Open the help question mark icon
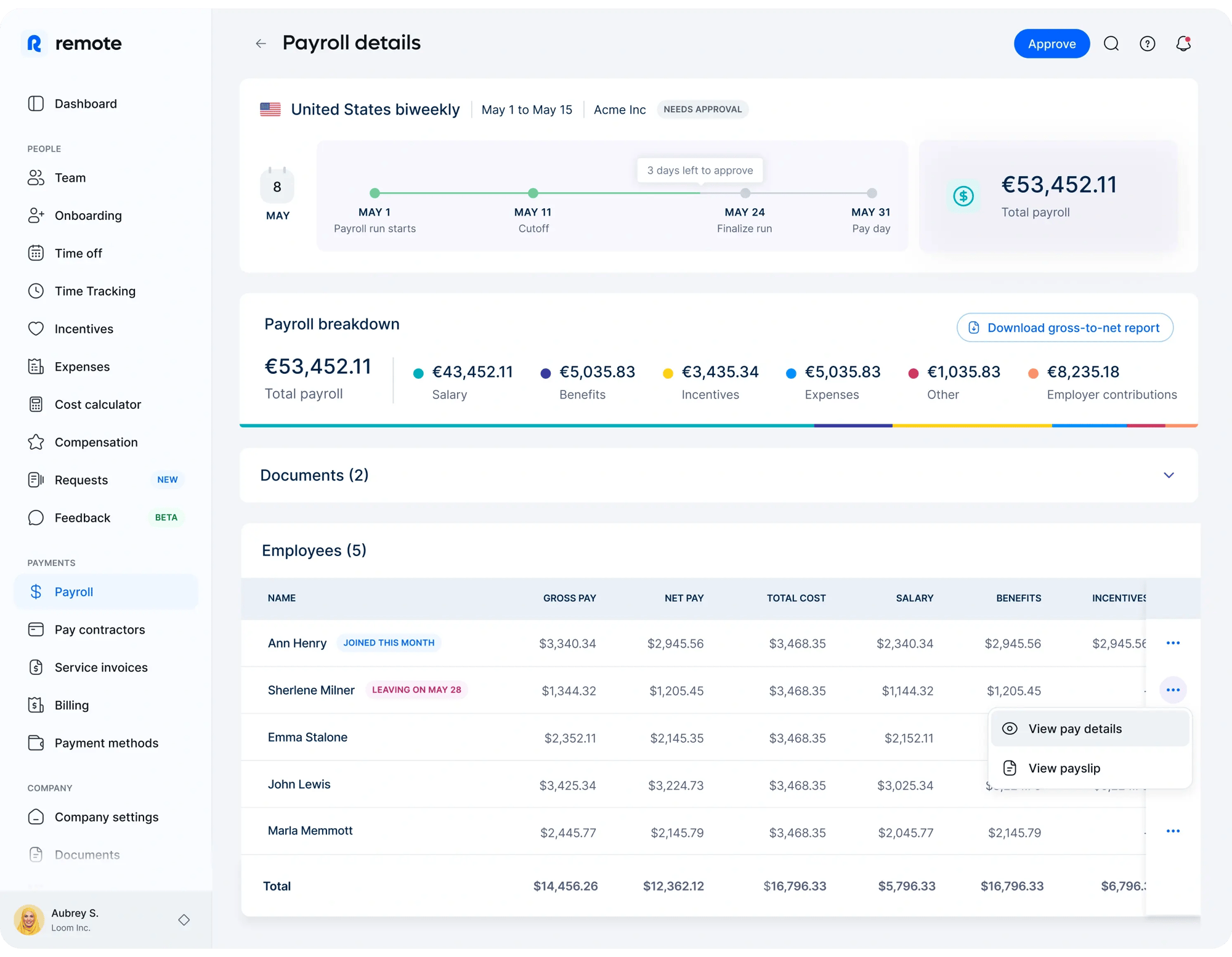The width and height of the screenshot is (1232, 957). click(1147, 44)
